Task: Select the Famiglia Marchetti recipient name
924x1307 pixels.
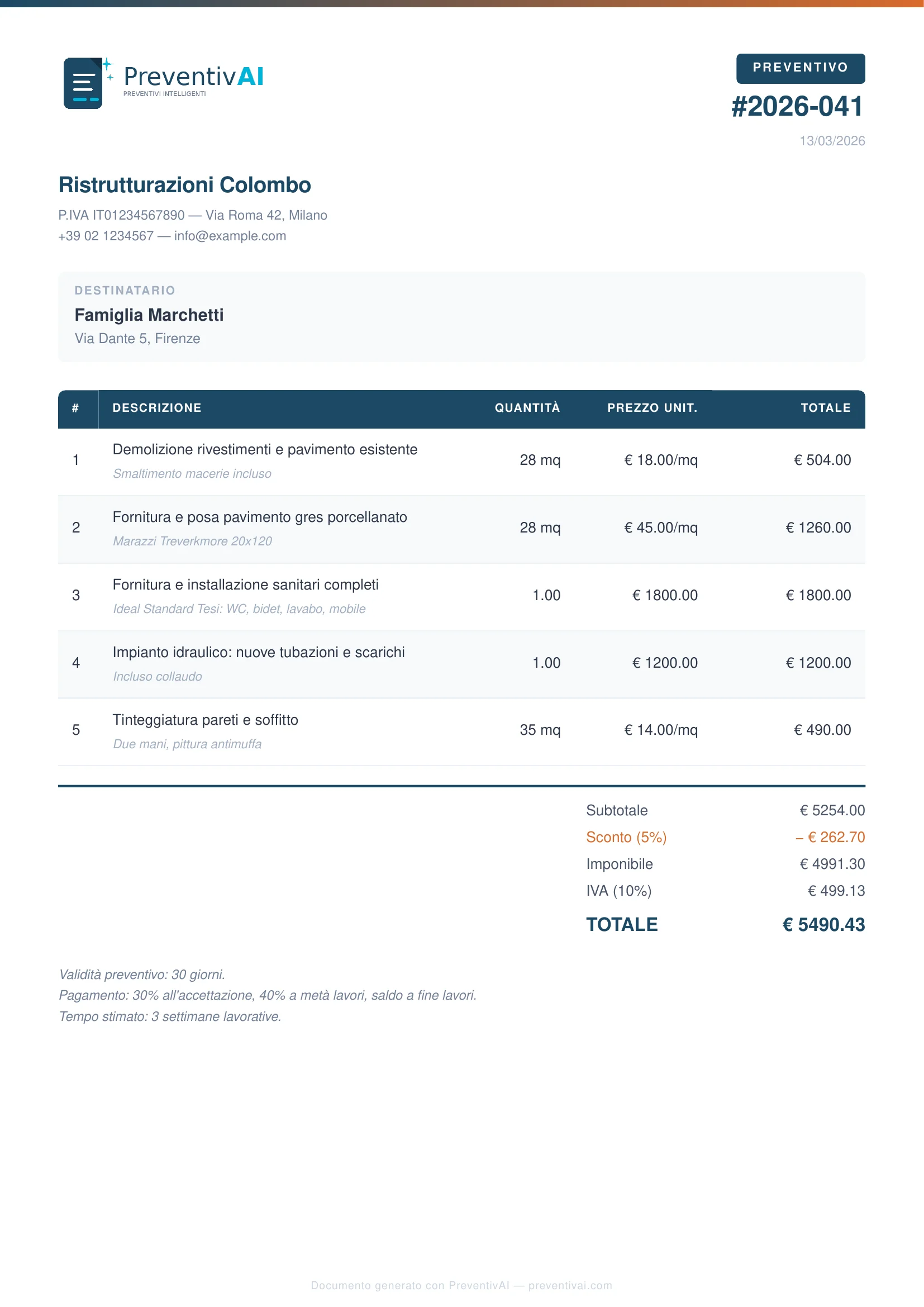Action: [149, 315]
